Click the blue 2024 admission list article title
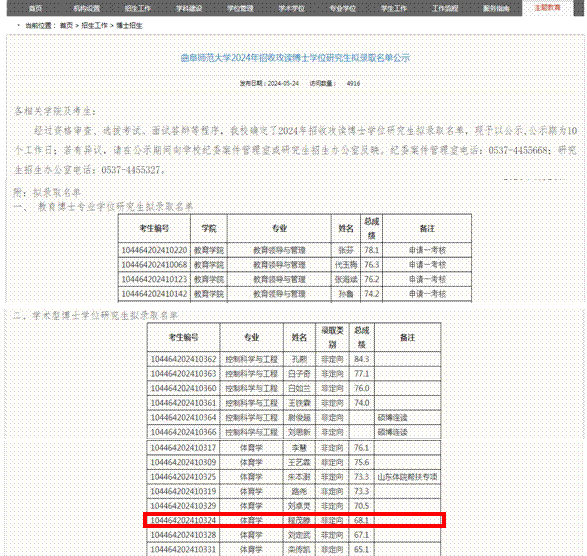 (x=295, y=58)
